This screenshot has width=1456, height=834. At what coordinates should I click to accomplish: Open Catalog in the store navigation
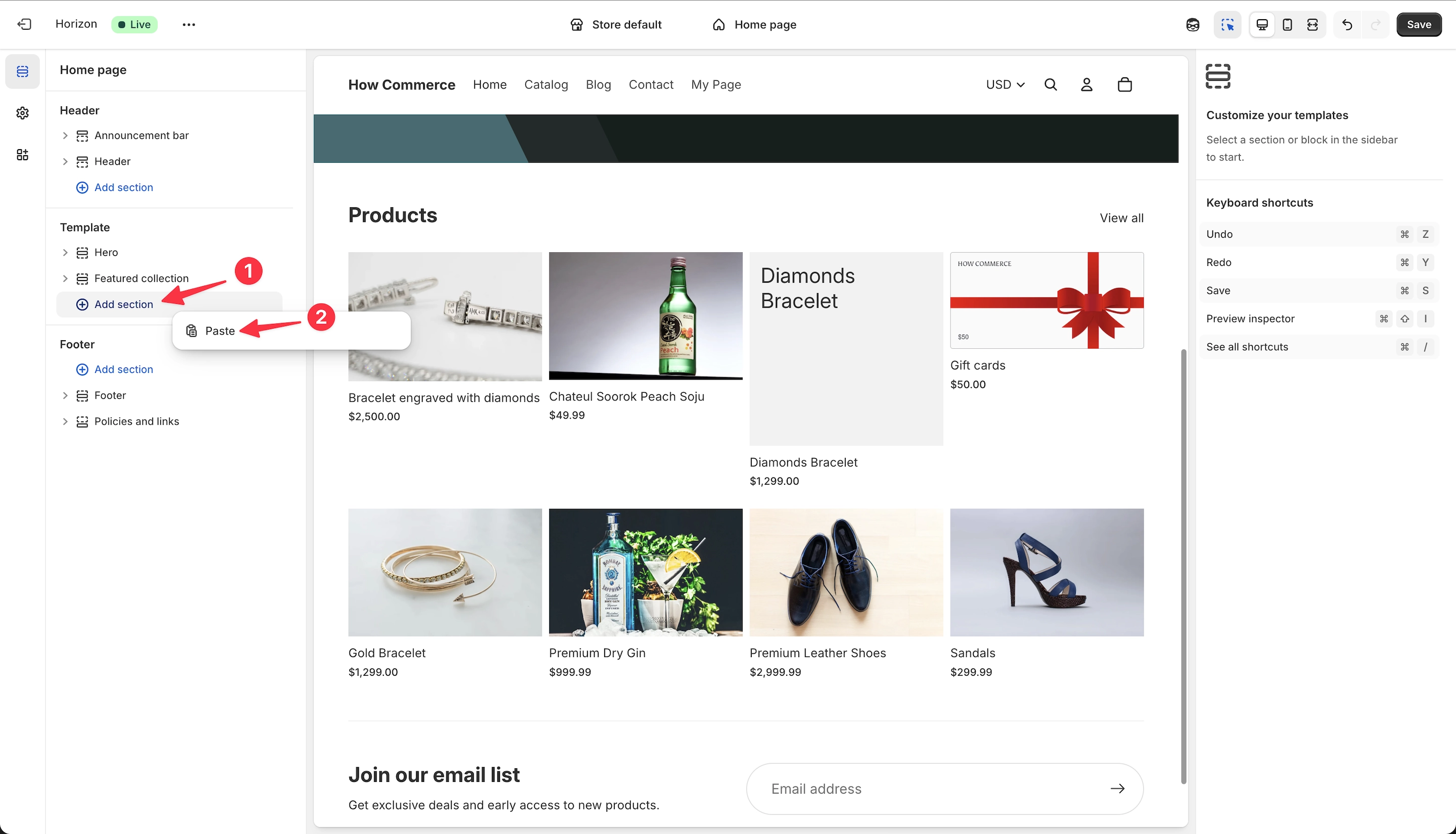pos(546,85)
